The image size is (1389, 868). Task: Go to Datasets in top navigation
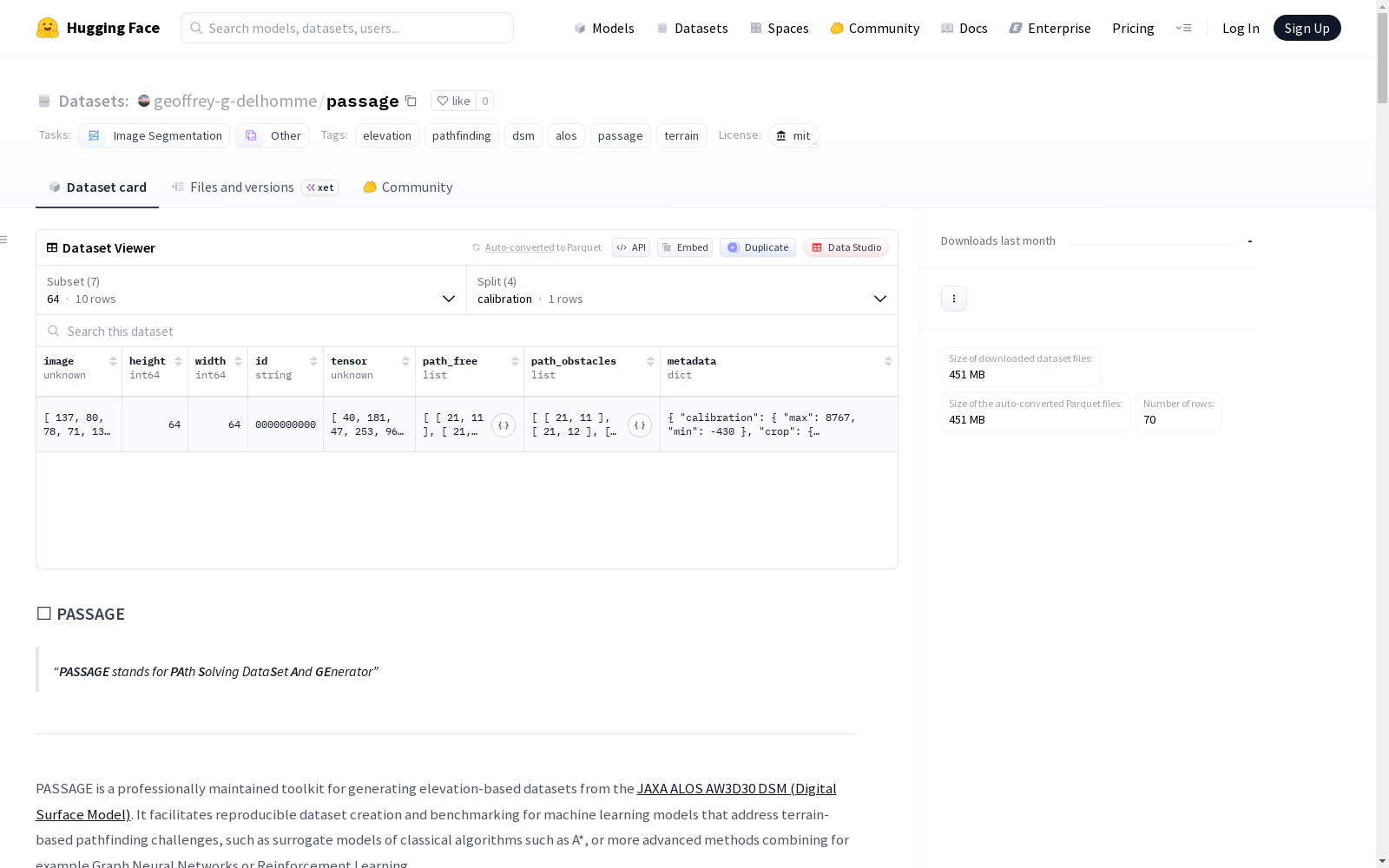[693, 28]
